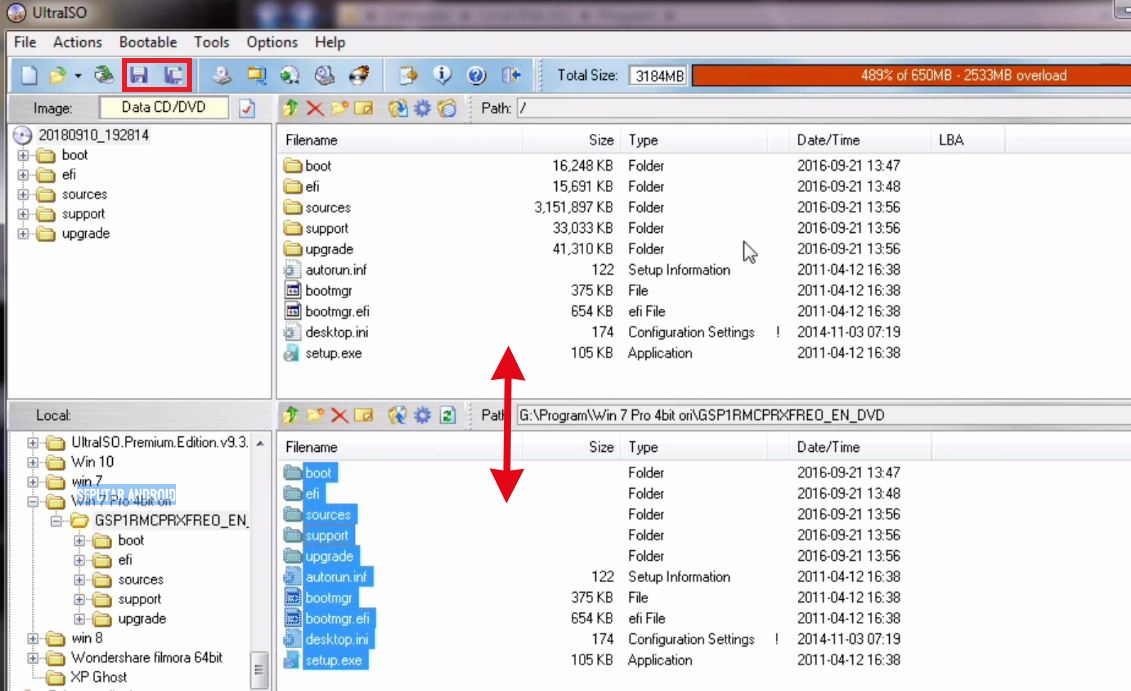Click the Mount to Virtual Drive icon

(325, 75)
